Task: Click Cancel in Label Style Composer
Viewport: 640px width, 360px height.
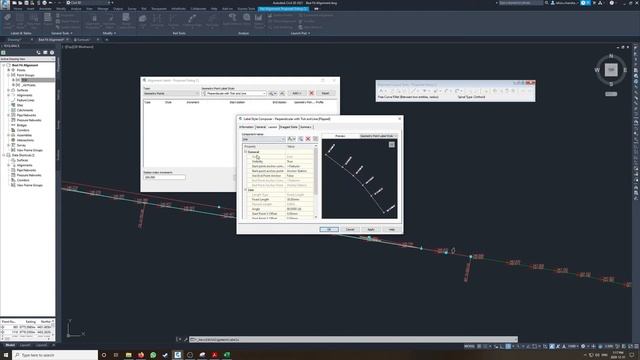Action: pos(350,229)
